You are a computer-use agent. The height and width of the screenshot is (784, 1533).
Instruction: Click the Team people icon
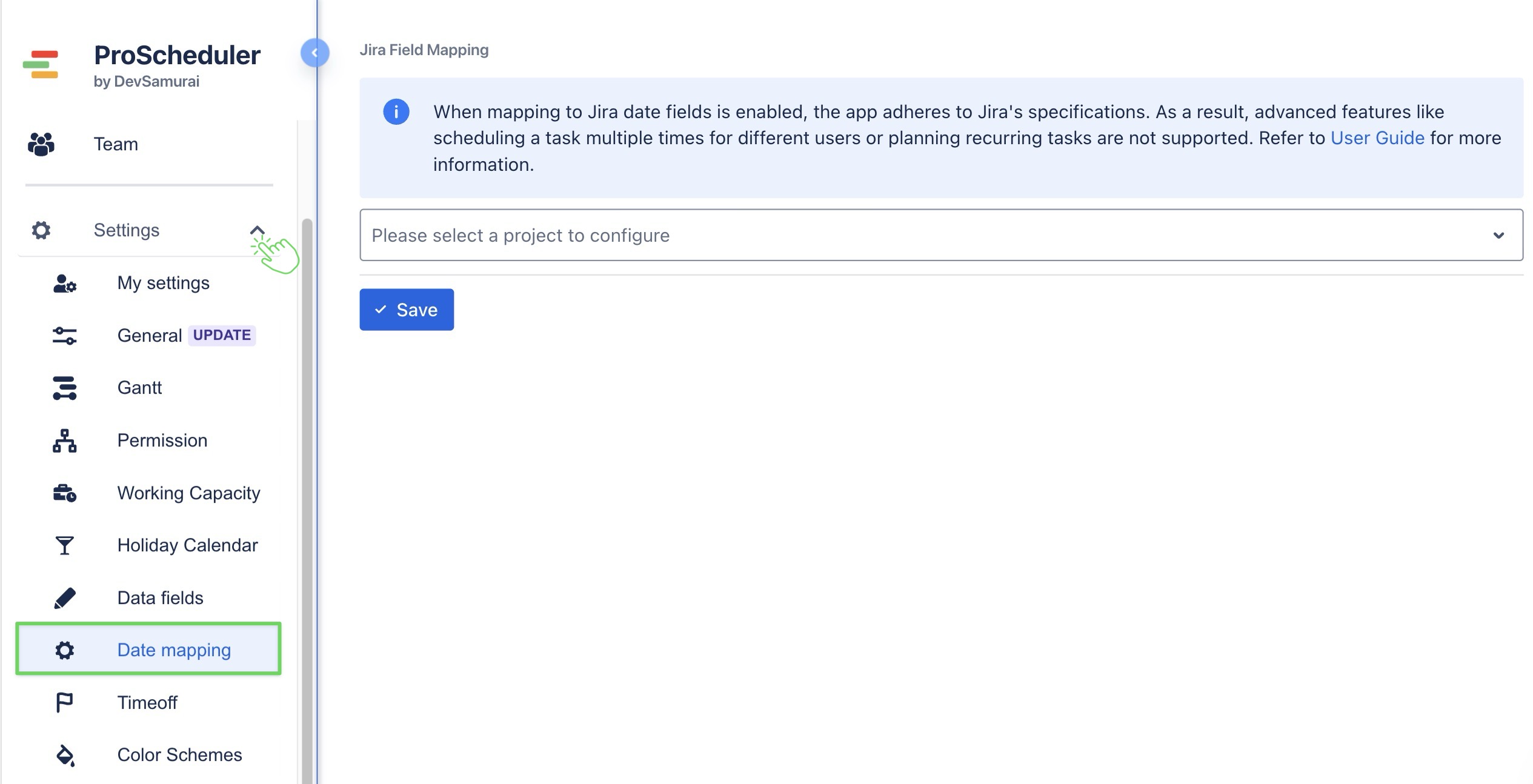coord(41,144)
